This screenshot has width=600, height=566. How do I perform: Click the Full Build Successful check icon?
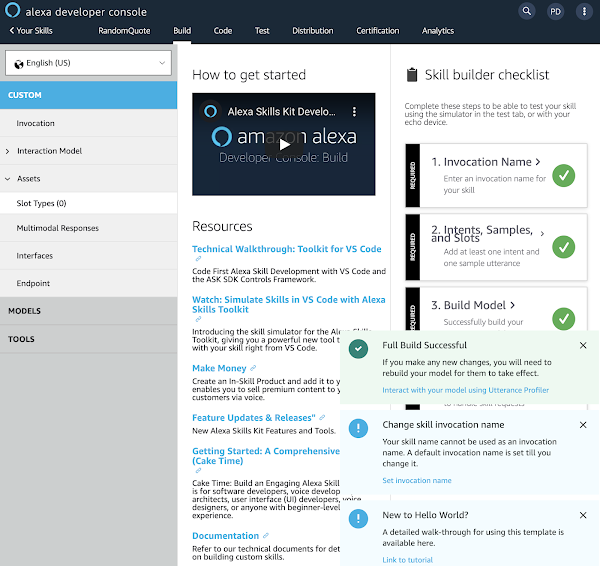[358, 349]
